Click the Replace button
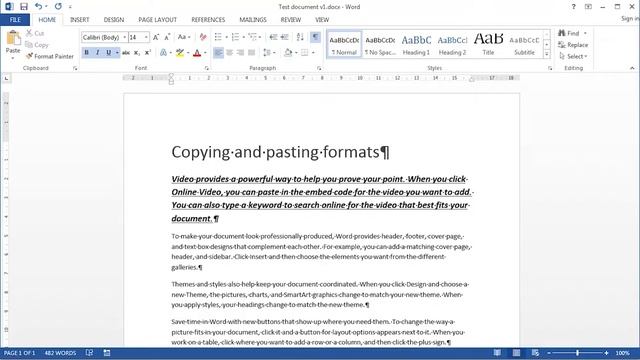 pos(573,45)
